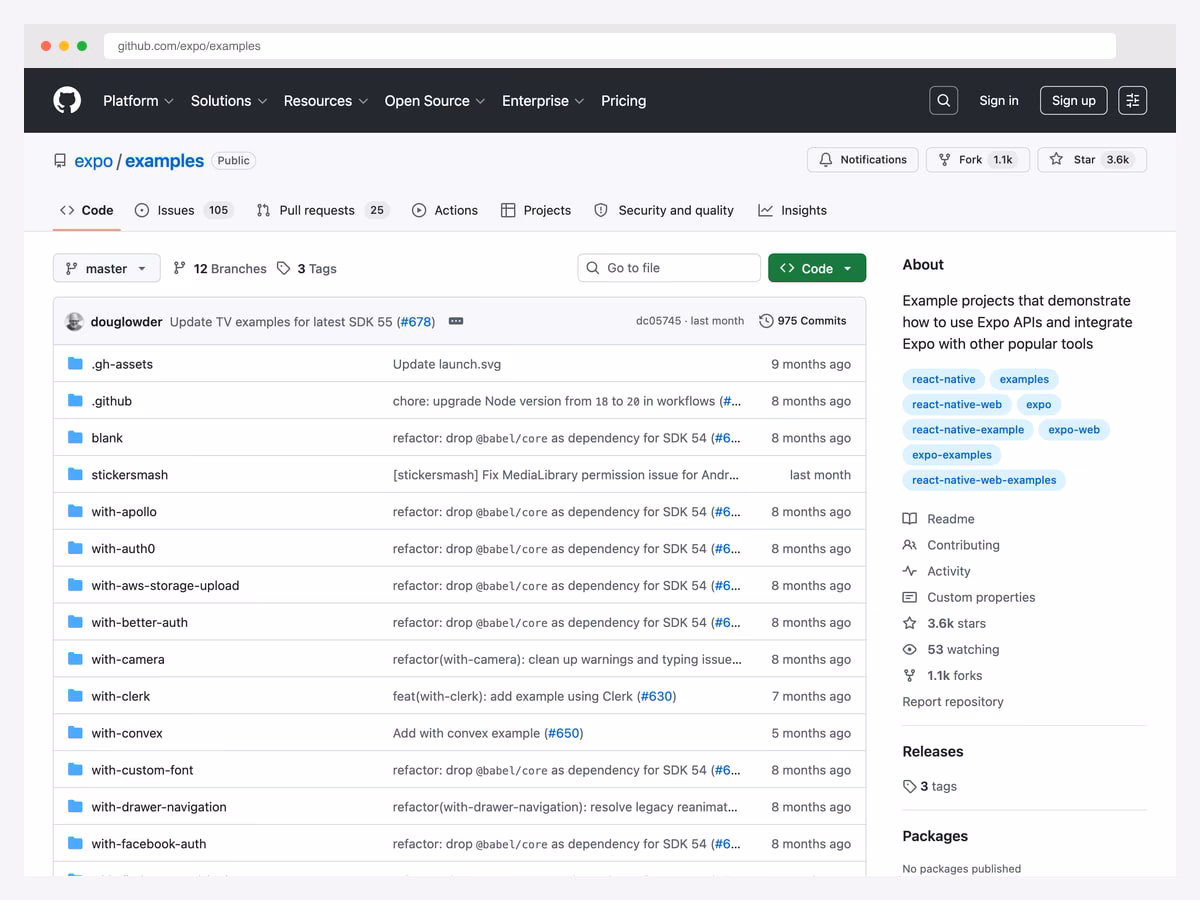The image size is (1200, 900).
Task: Open appearance settings icon in header
Action: point(1132,100)
